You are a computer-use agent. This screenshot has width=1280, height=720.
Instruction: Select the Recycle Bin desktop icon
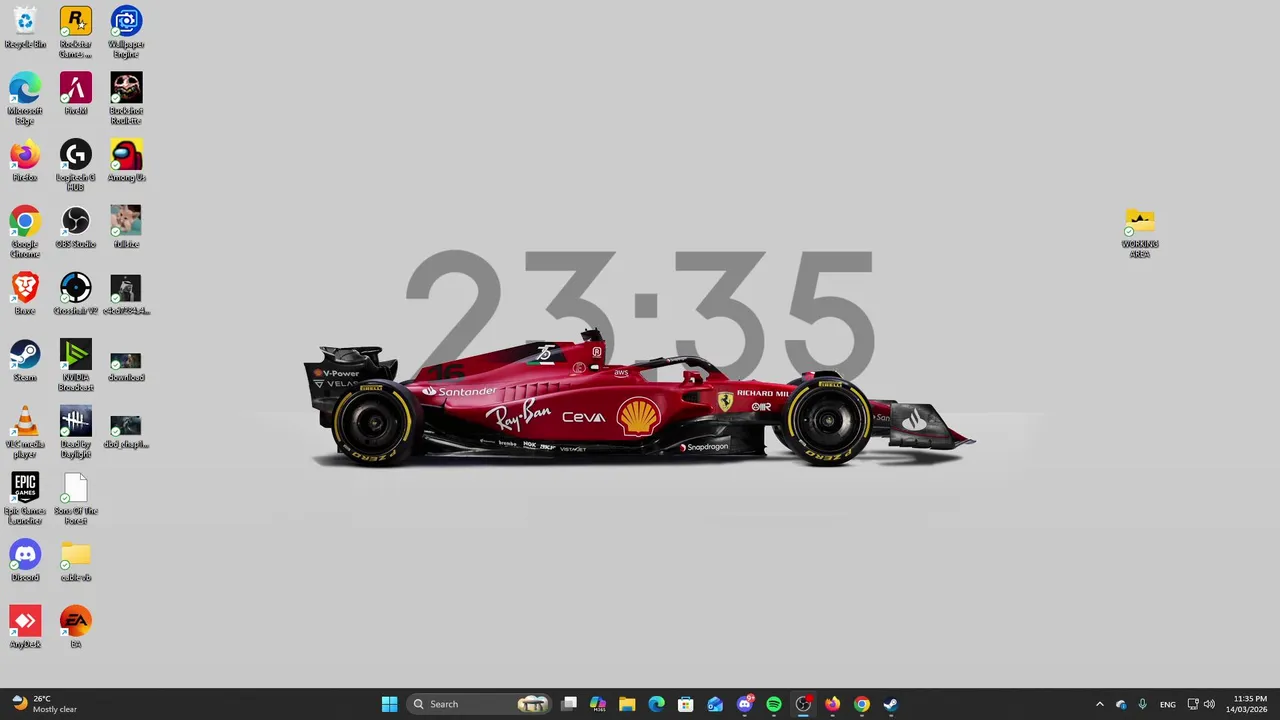[25, 28]
